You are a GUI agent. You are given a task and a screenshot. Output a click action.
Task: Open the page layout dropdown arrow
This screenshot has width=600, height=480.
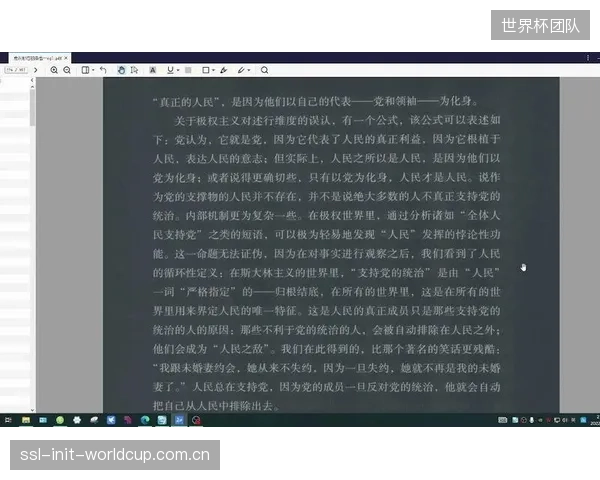click(93, 70)
